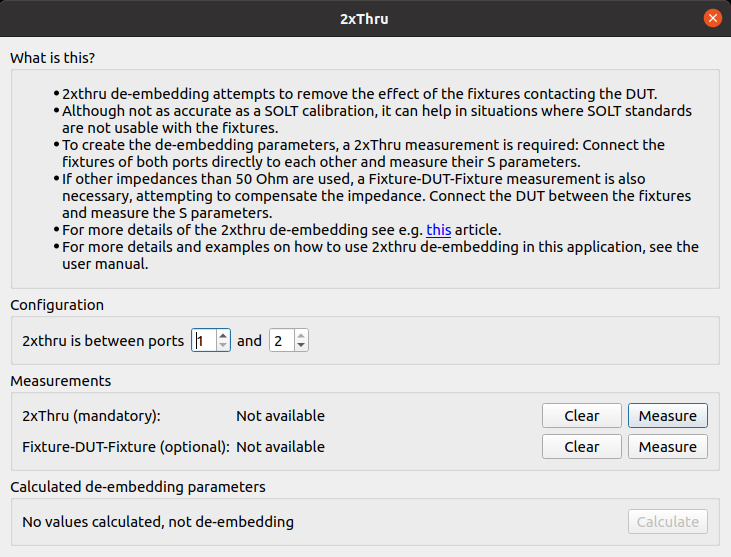Click the 'What is this?' heading
731x557 pixels.
(x=53, y=58)
